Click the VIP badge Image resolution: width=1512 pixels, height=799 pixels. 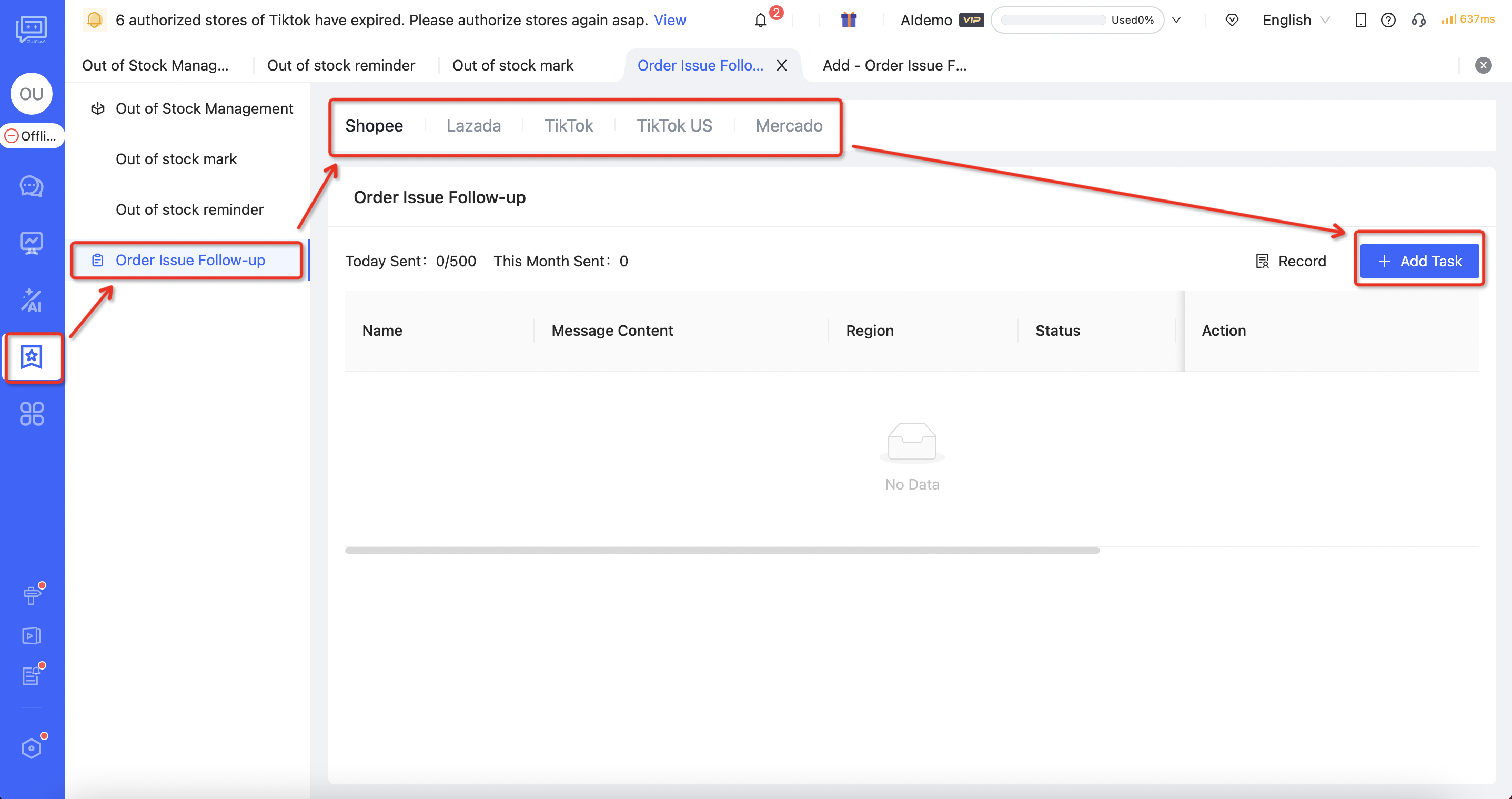(971, 20)
